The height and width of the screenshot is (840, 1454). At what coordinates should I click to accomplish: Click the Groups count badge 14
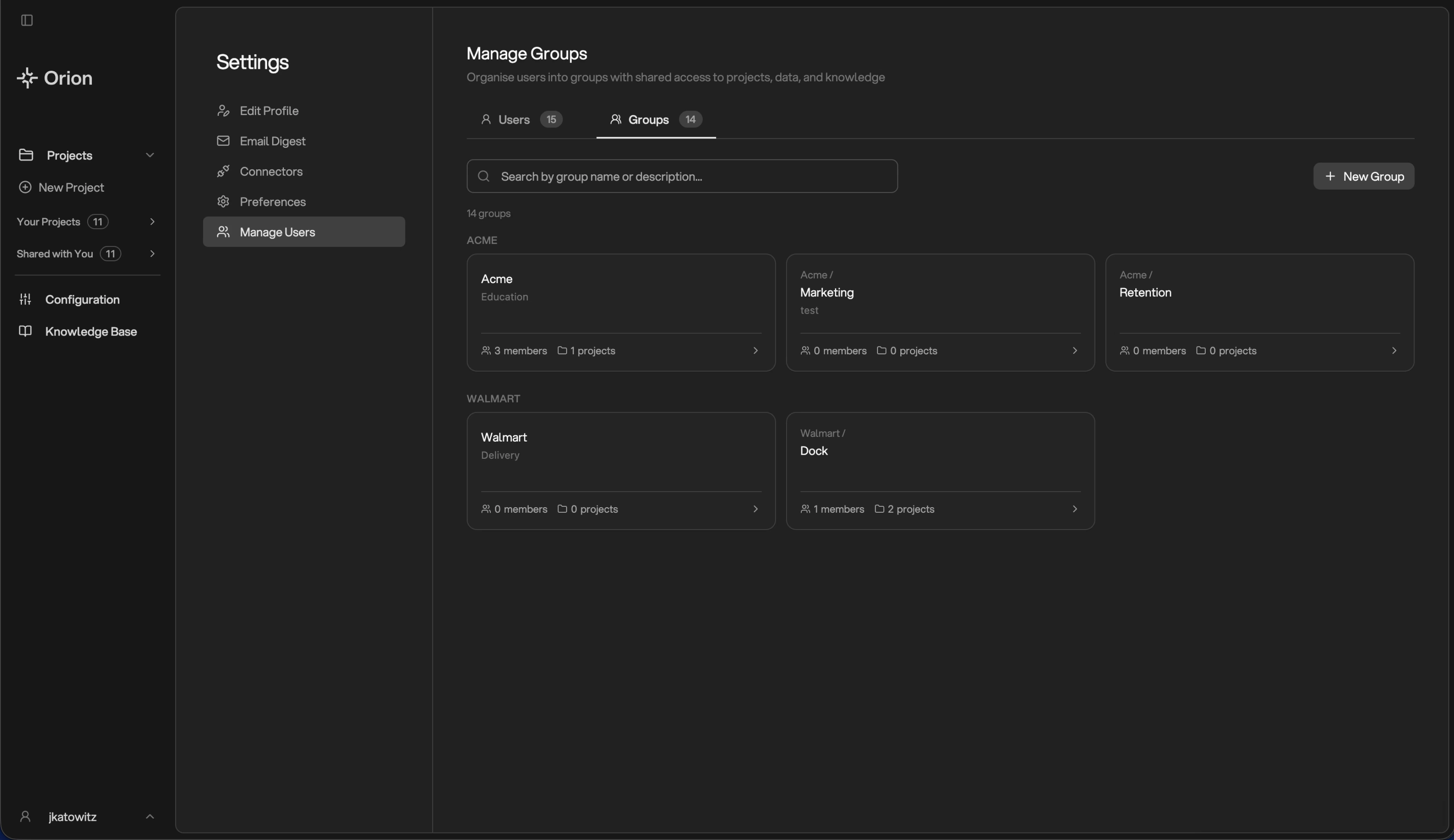(x=690, y=119)
